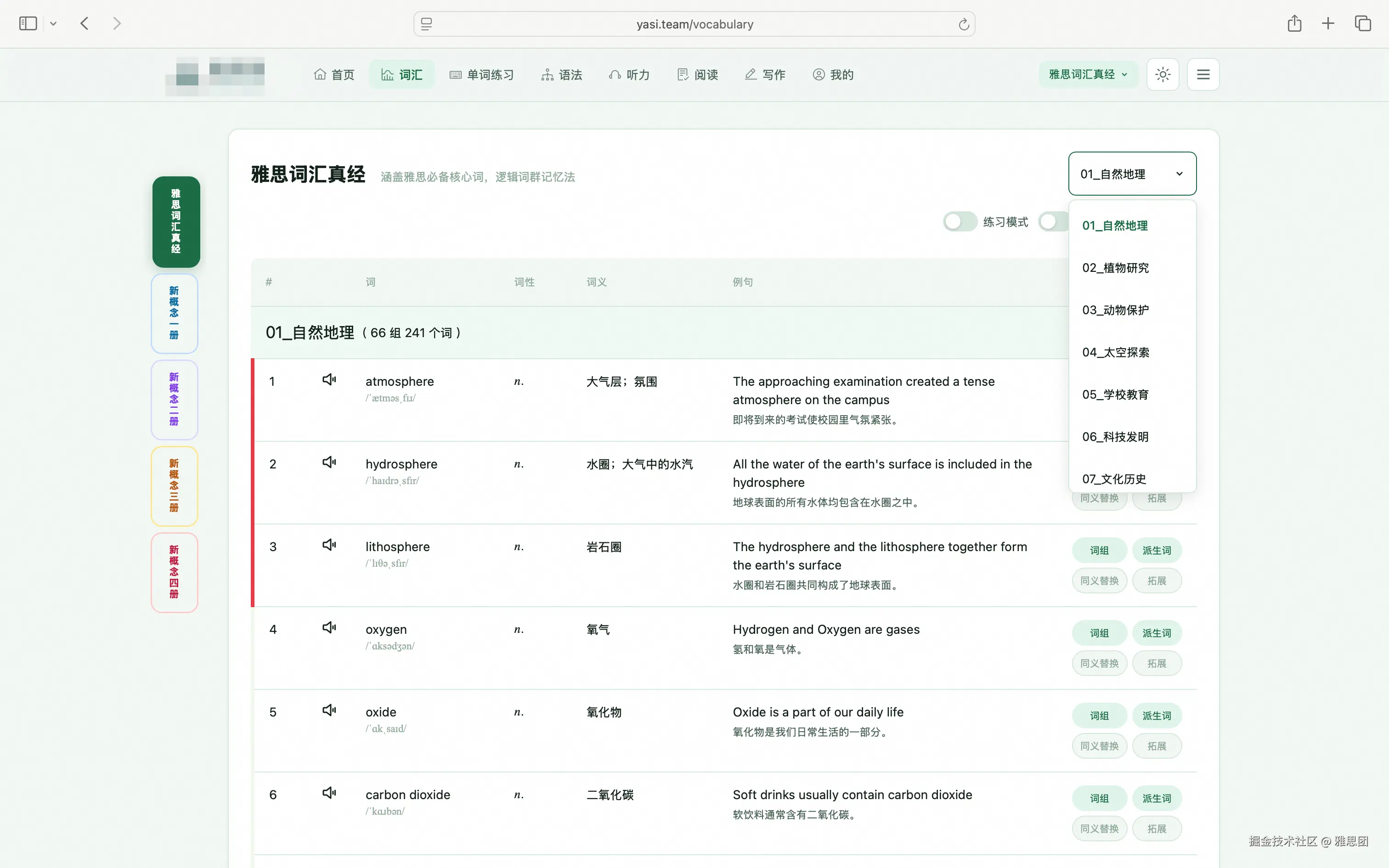Click 派生词 button for carbon dioxide
The image size is (1389, 868).
click(x=1157, y=798)
